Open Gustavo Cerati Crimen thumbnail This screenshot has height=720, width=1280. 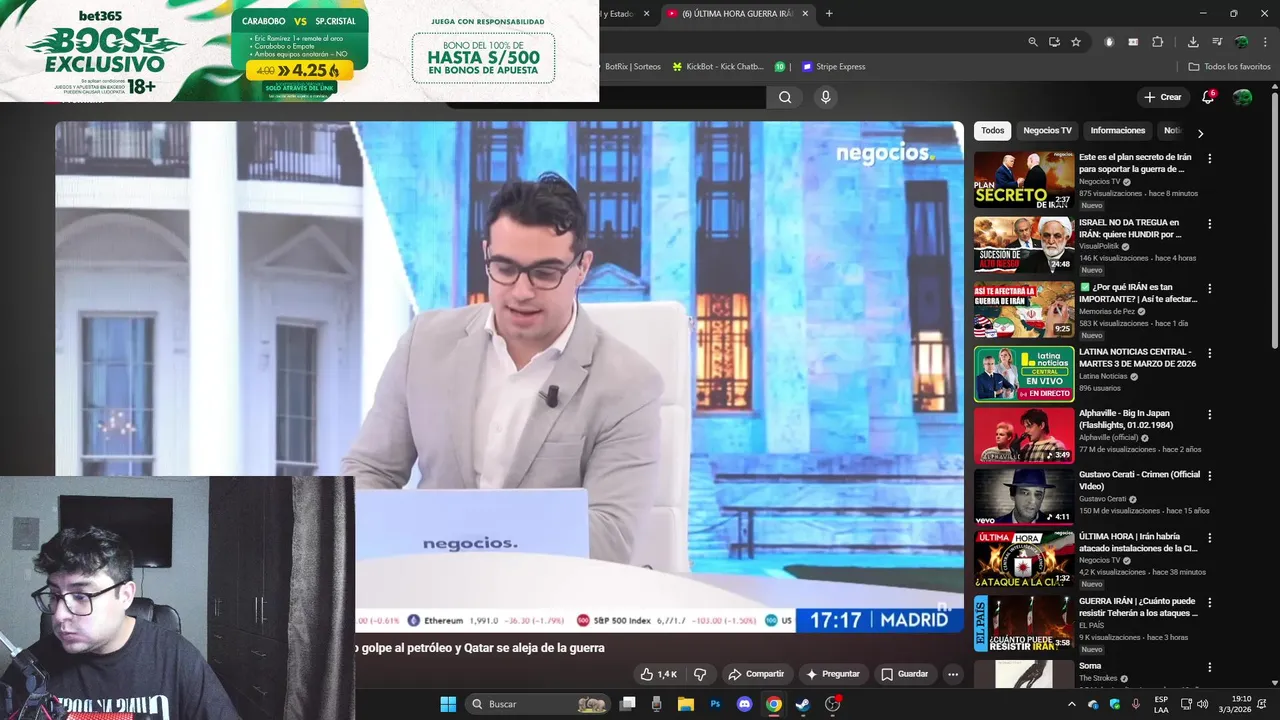(x=1024, y=497)
